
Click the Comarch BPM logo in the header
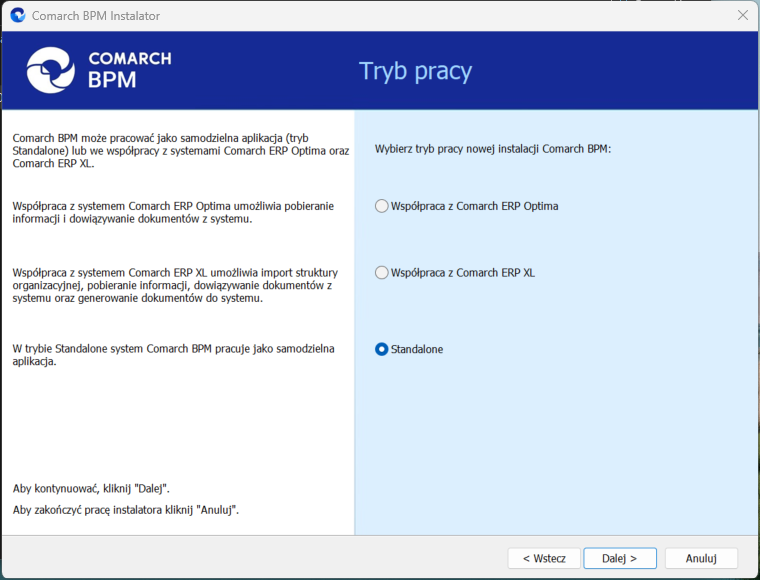[x=99, y=70]
